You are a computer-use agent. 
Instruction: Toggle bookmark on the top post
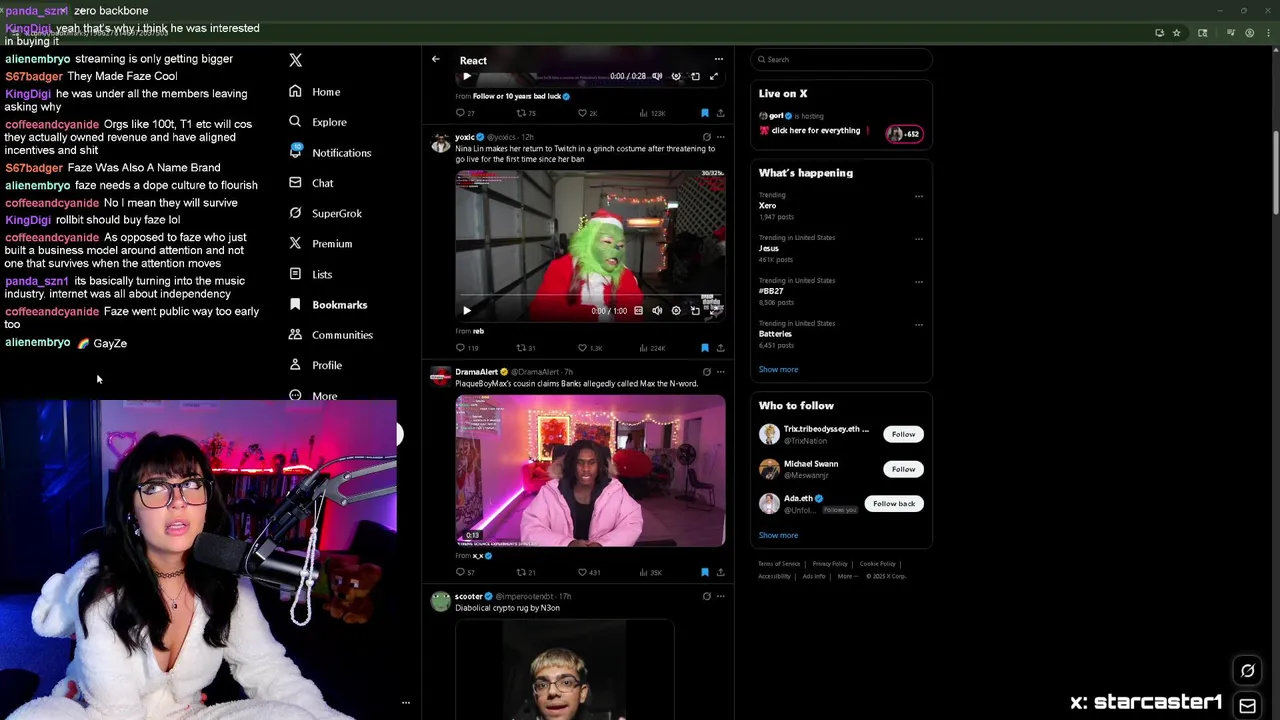coord(705,113)
